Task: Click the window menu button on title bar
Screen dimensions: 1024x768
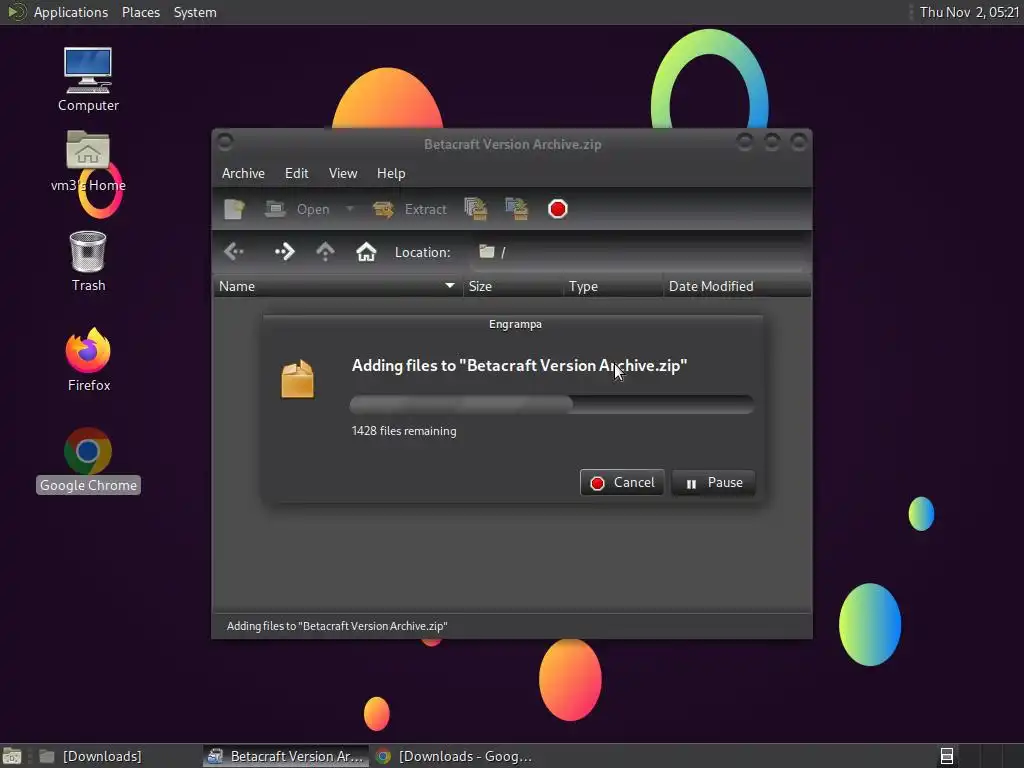Action: (x=225, y=141)
